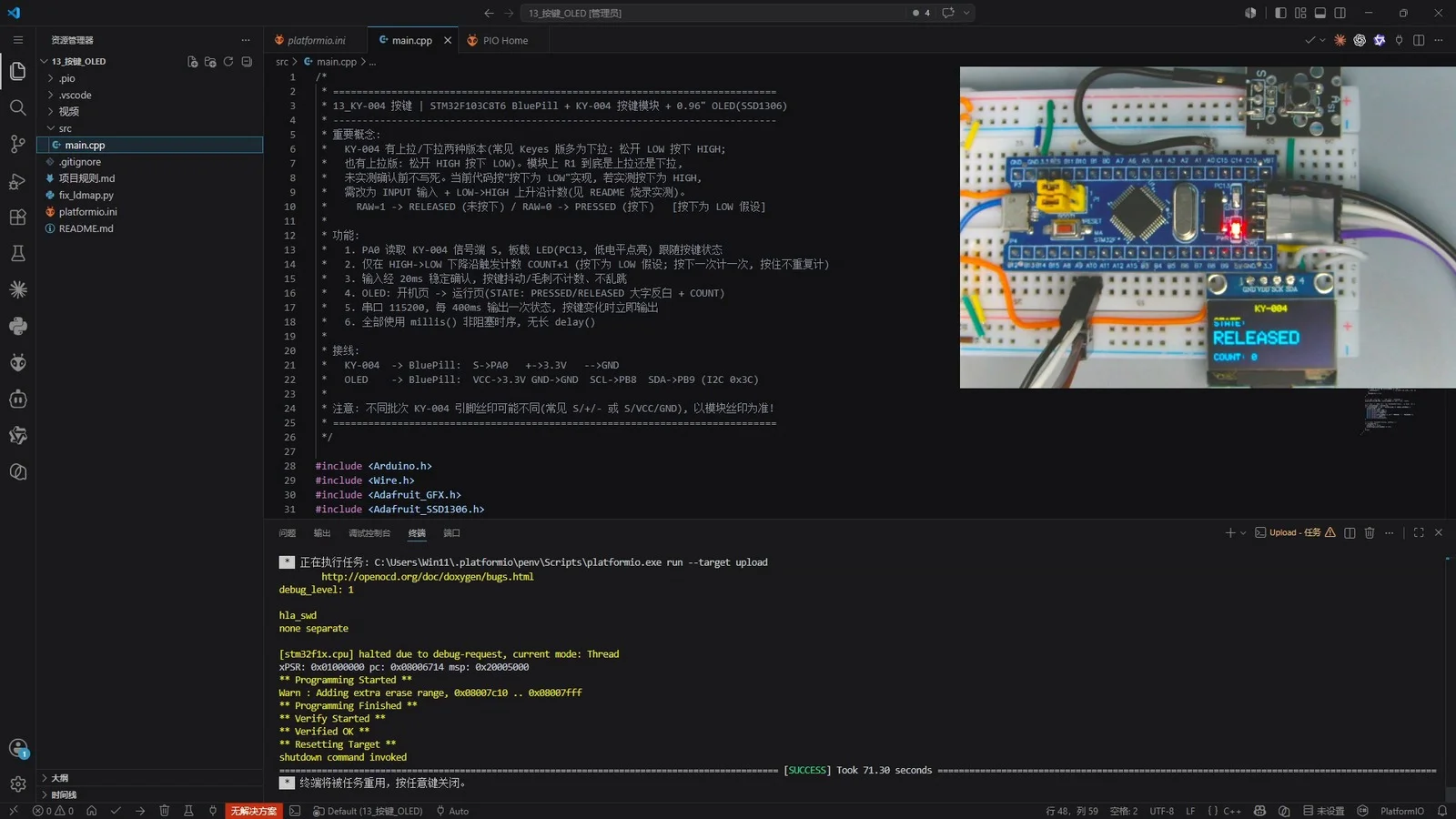Select the Upload - 任务 terminal entry
Viewport: 1456px width, 819px height.
(1295, 533)
